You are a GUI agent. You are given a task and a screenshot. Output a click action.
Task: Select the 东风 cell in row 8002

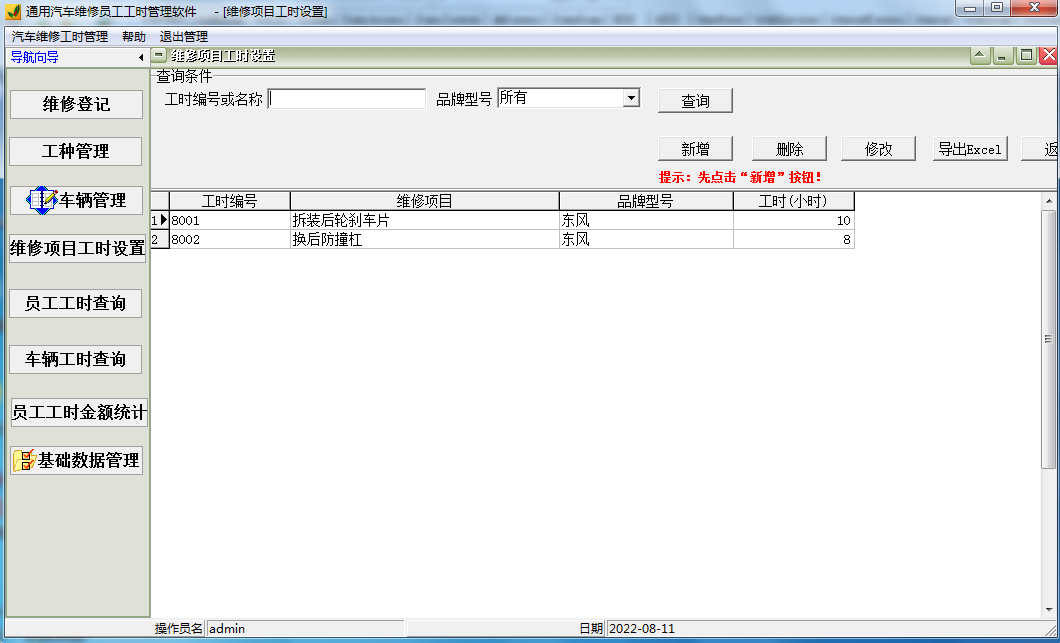(646, 239)
